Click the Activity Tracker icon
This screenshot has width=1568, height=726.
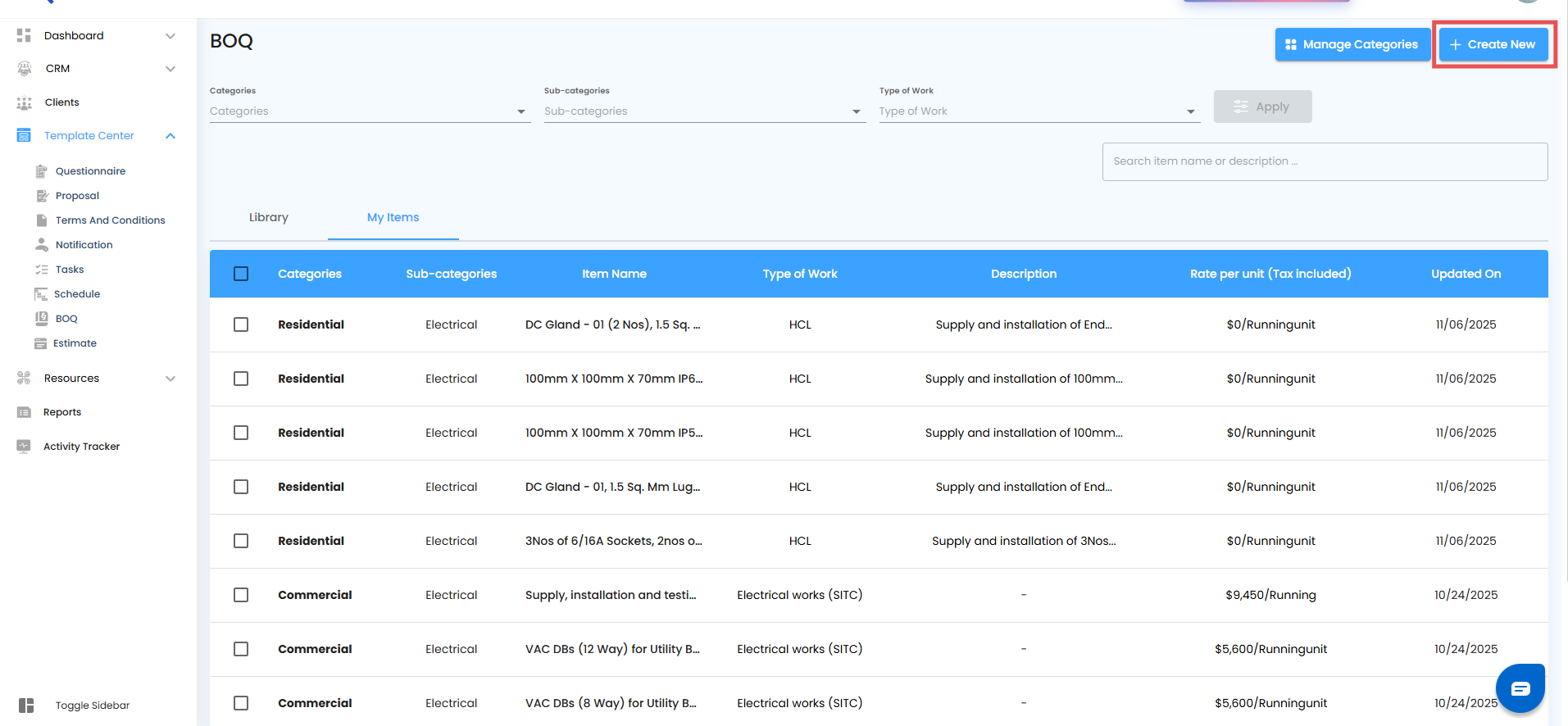[x=24, y=447]
